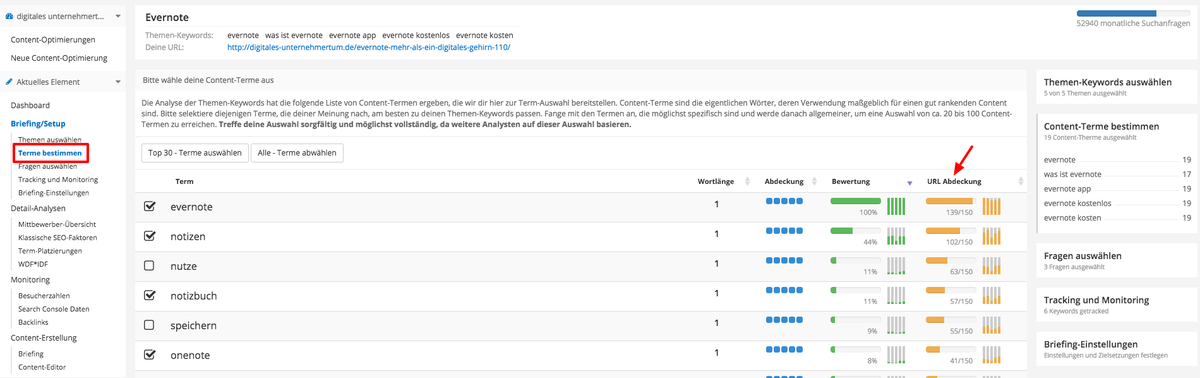Go to Mittbewerber-Übersicht in Detail-Analysen
Image resolution: width=1200 pixels, height=378 pixels.
57,225
